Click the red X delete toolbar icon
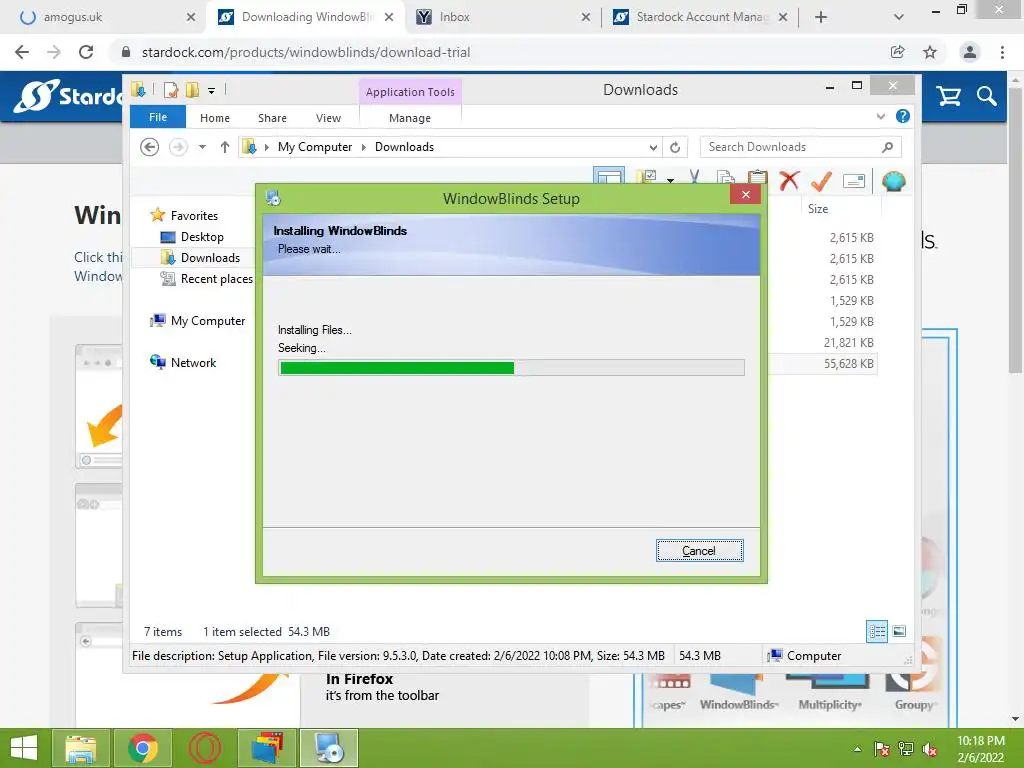 point(790,180)
